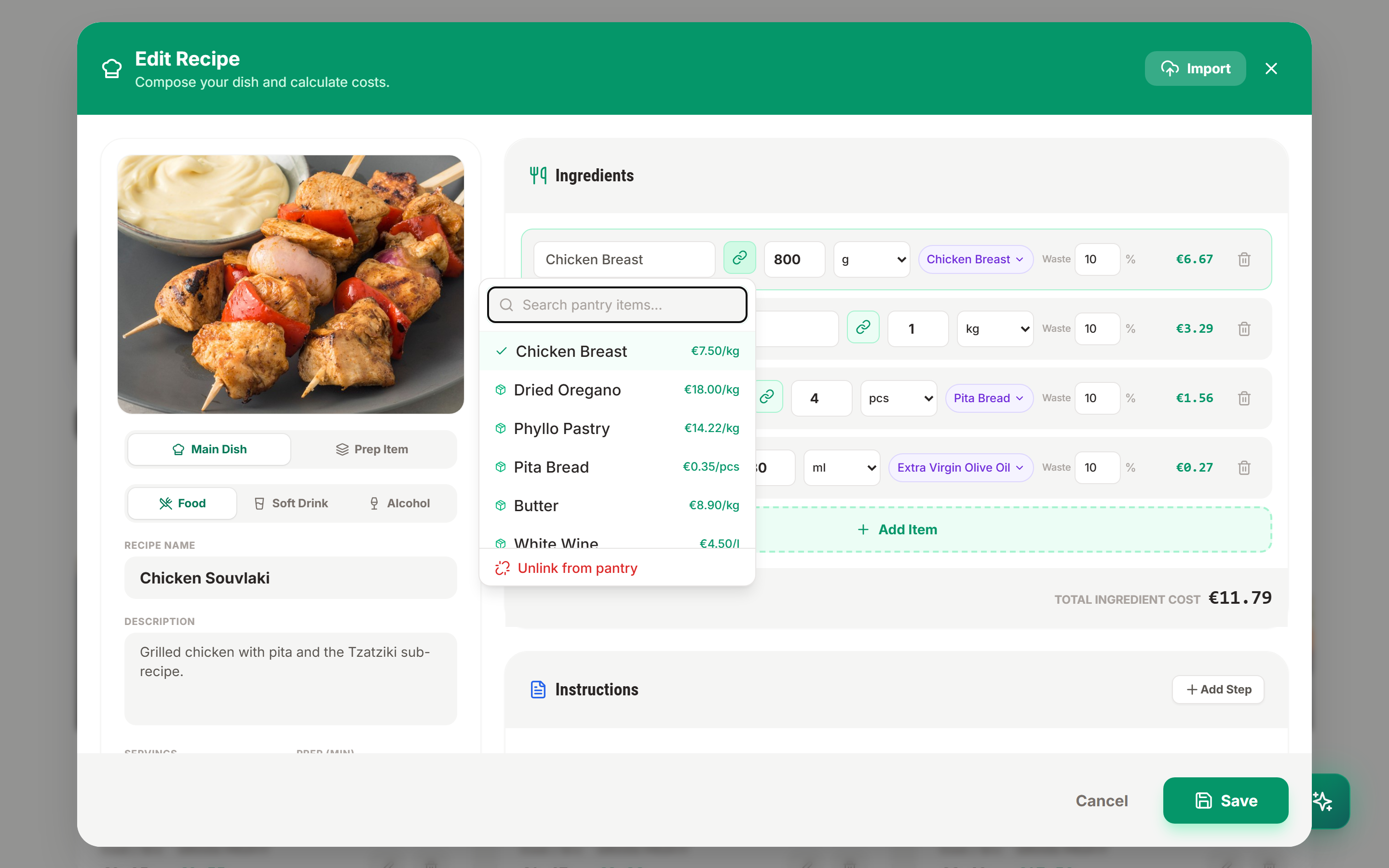Click the quantity field showing 4
1389x868 pixels.
click(x=821, y=398)
